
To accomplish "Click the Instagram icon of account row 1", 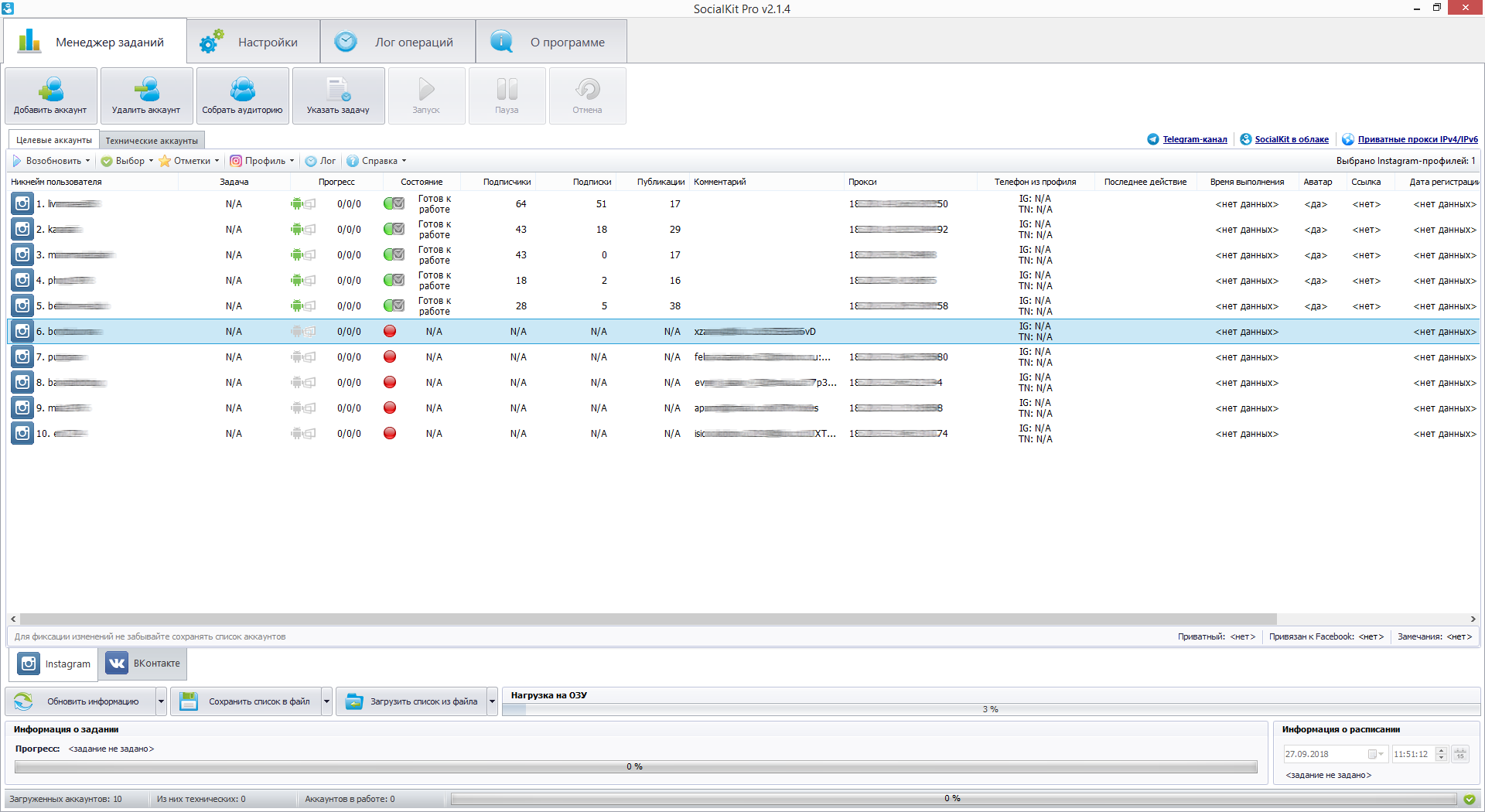I will pos(22,203).
